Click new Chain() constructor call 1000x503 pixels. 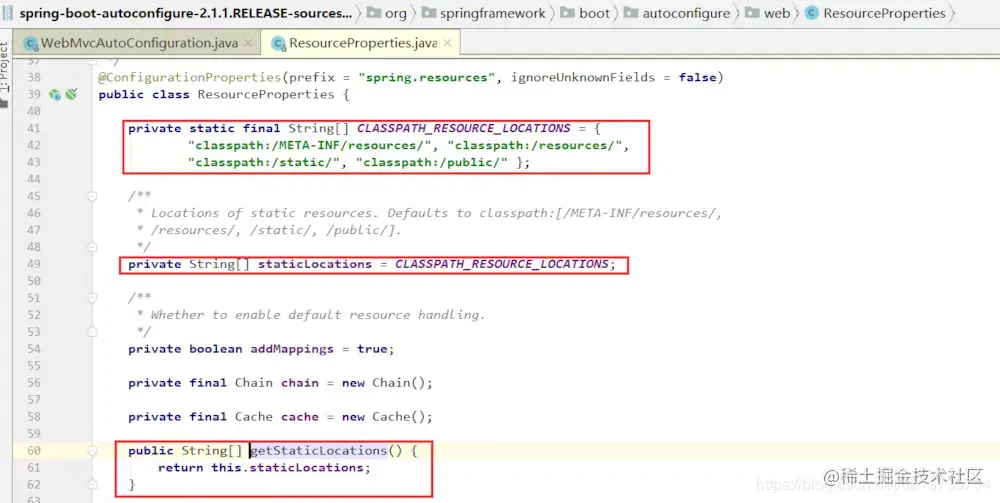click(x=383, y=383)
